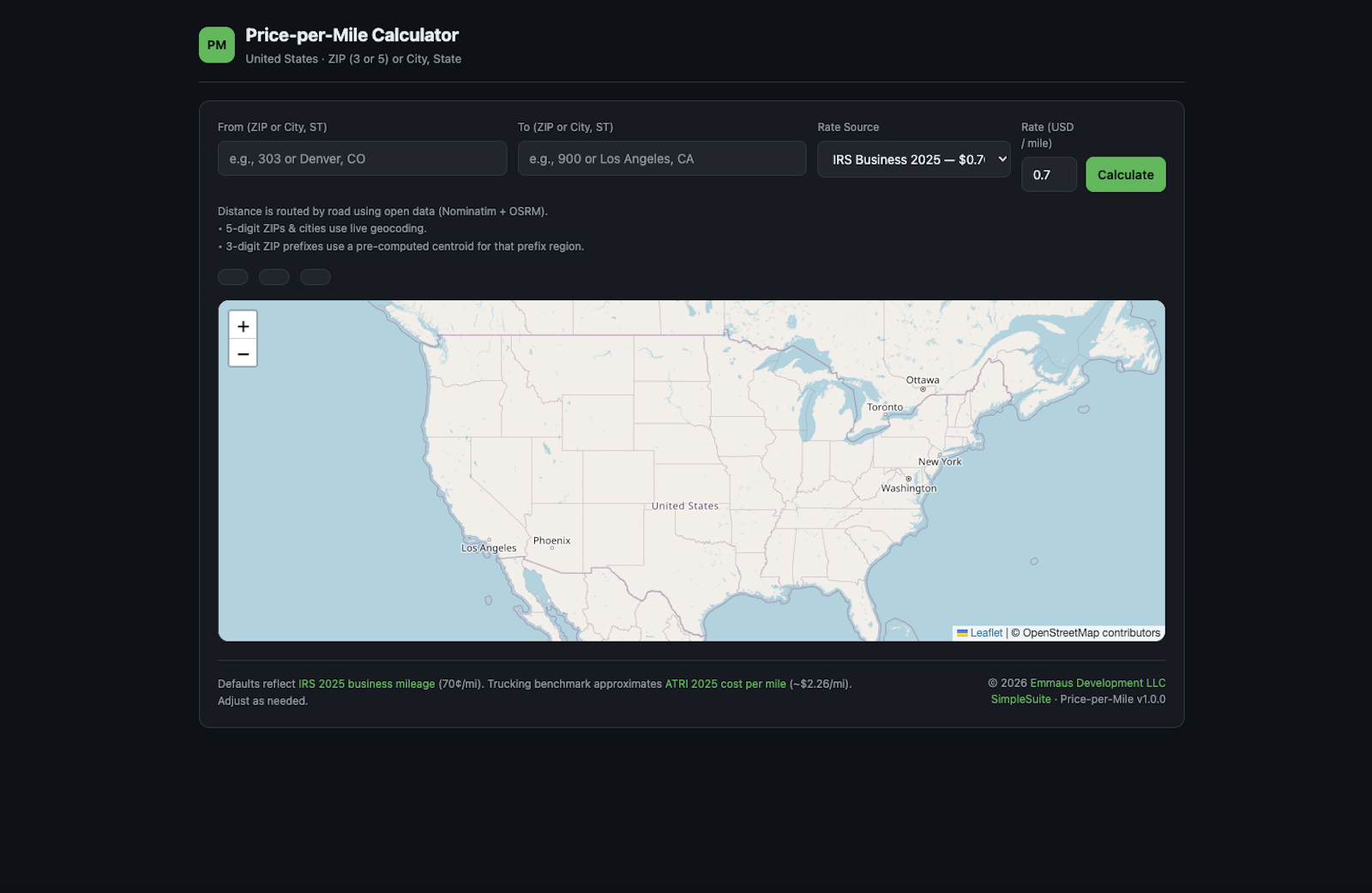The height and width of the screenshot is (893, 1372).
Task: Open the ATRI 2025 cost per mile link
Action: coord(725,684)
